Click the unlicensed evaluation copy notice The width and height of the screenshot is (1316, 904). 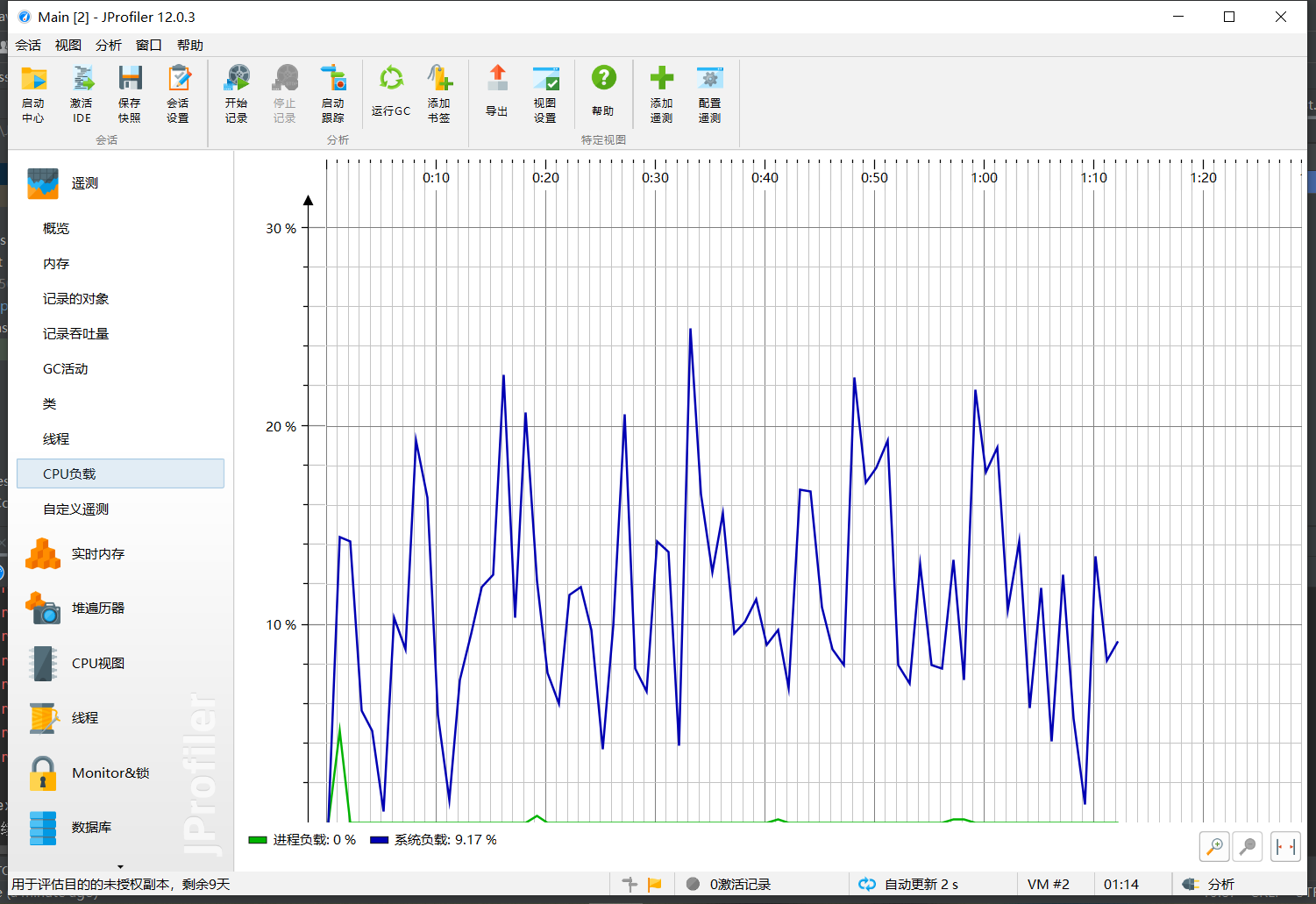[121, 885]
